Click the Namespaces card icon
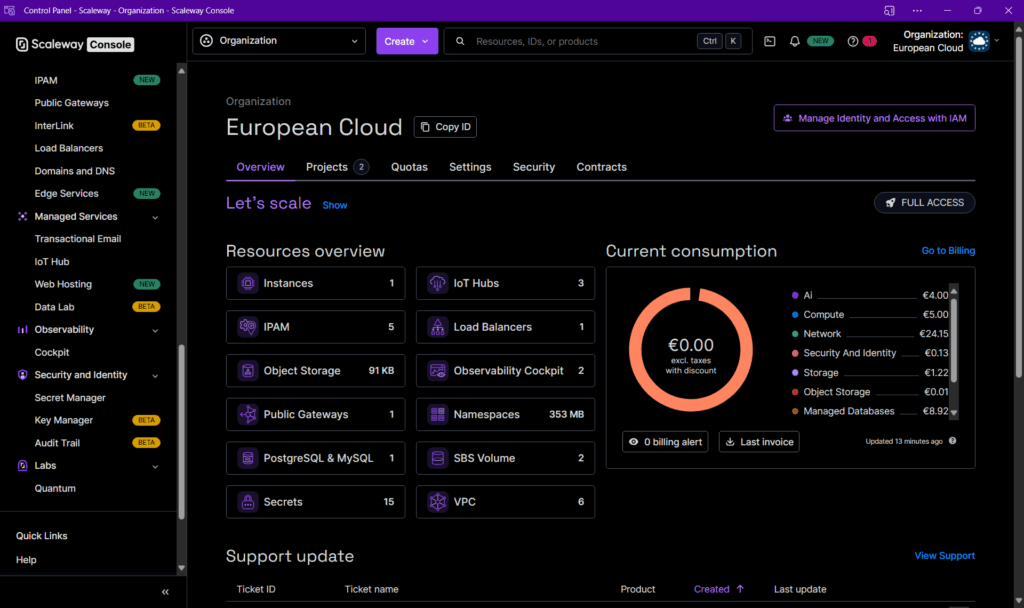Screen dimensions: 1024x608 pyautogui.click(x=438, y=415)
